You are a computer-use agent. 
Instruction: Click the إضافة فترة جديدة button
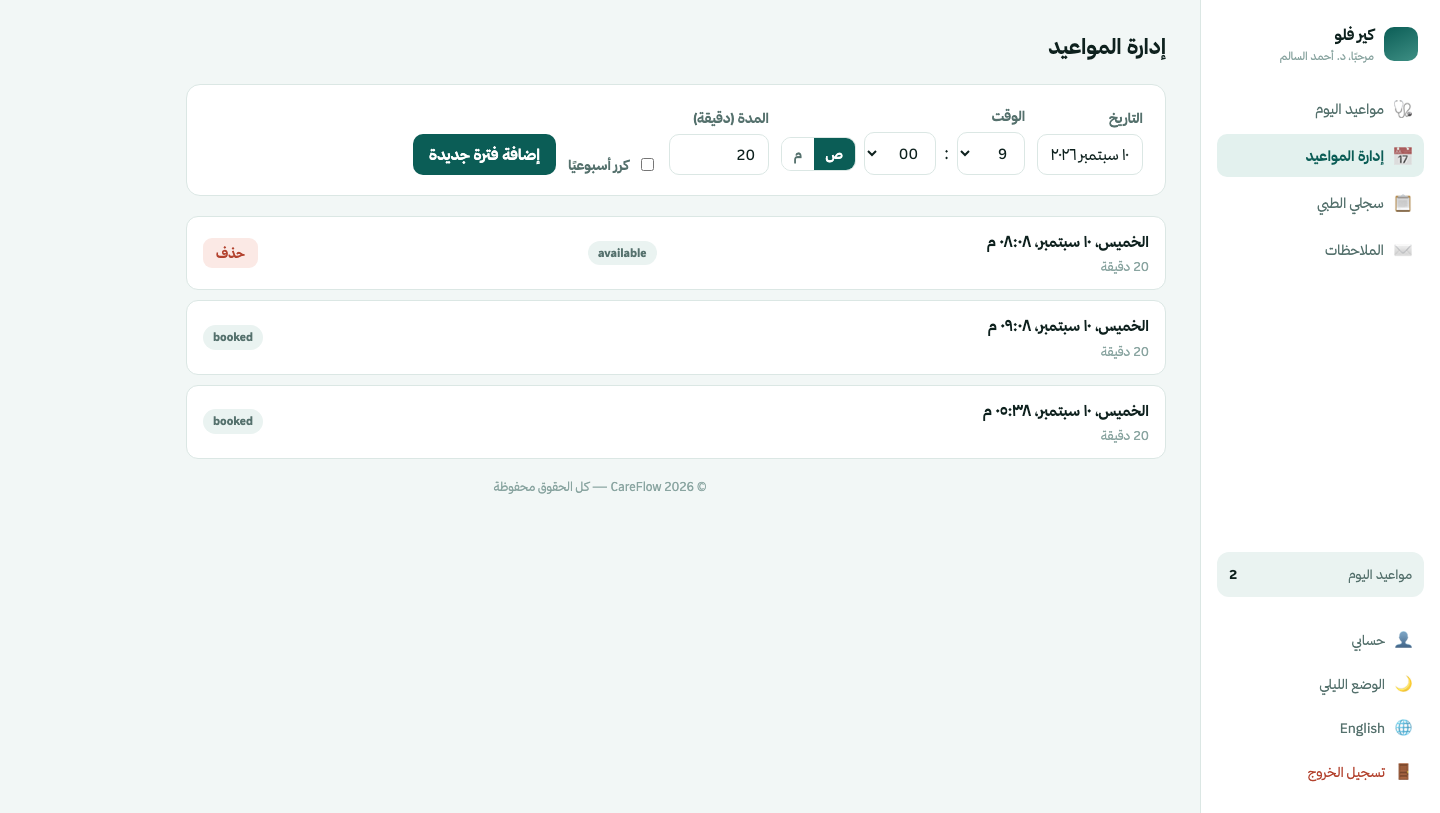point(484,155)
